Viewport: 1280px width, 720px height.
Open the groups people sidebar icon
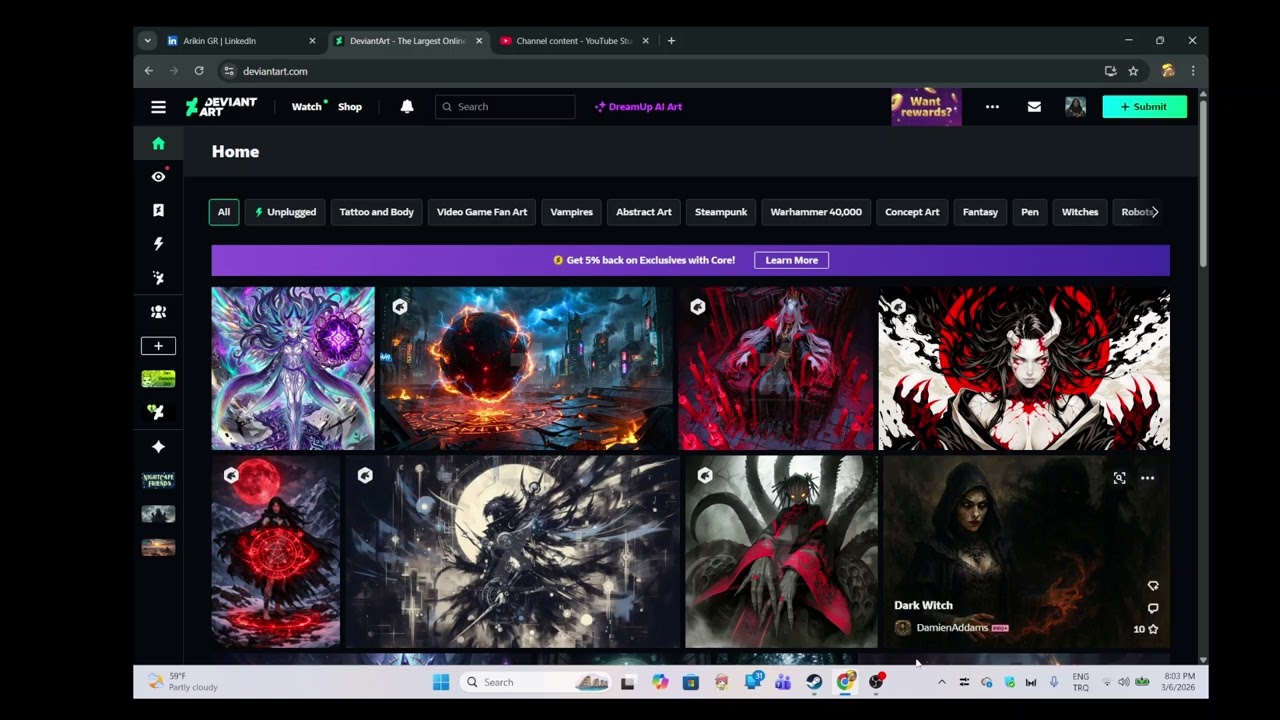[158, 312]
